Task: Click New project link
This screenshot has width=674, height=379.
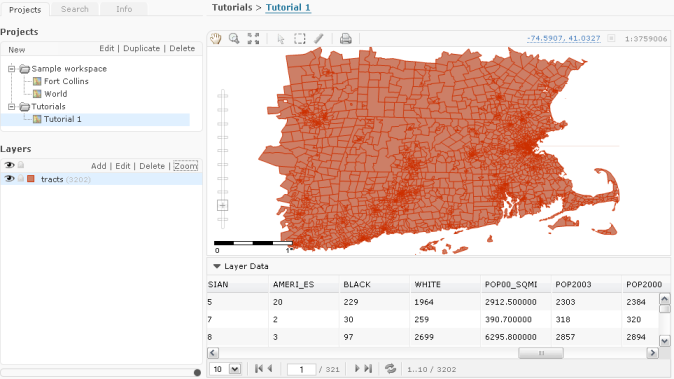Action: pyautogui.click(x=17, y=49)
